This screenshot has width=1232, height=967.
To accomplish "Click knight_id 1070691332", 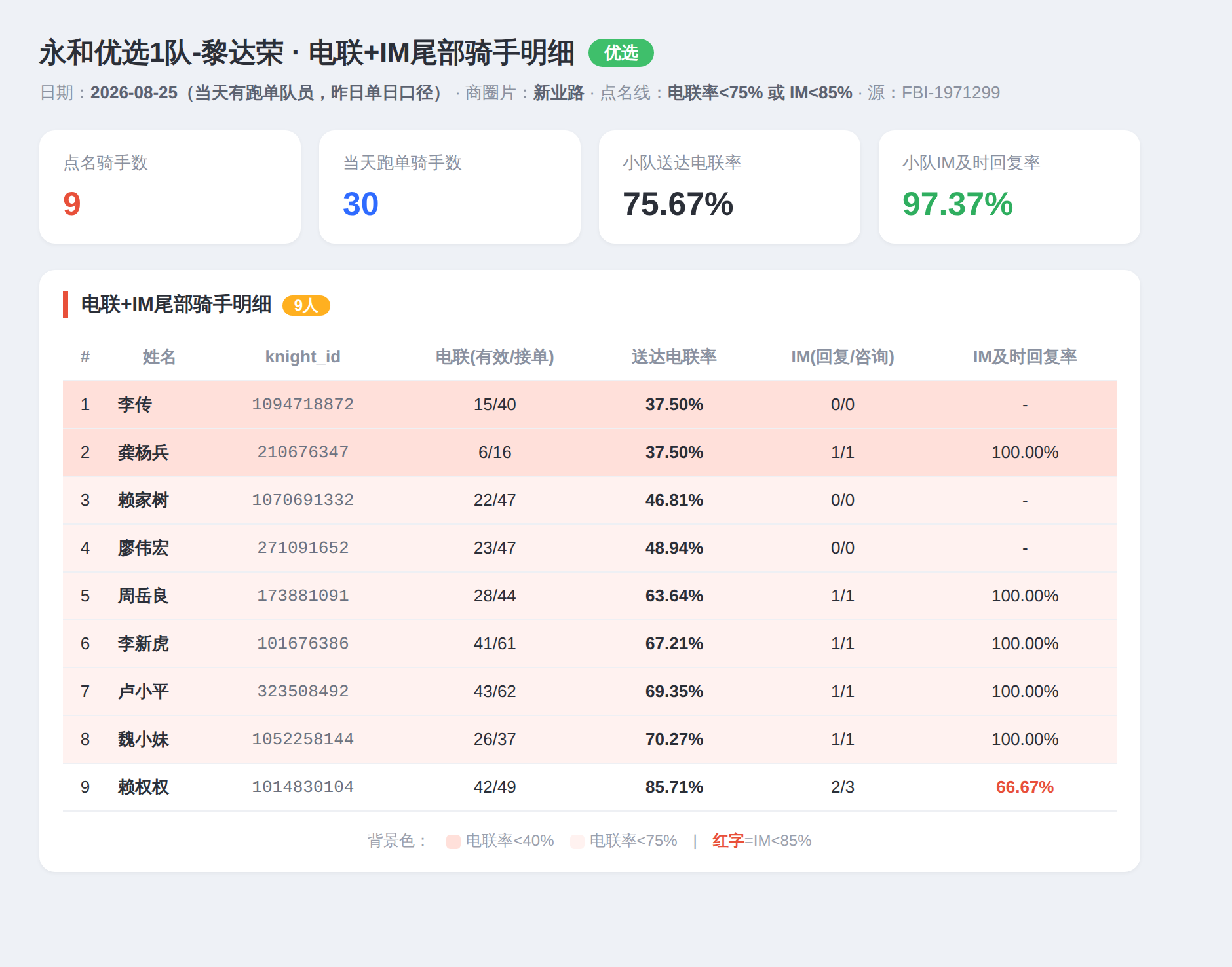I will click(303, 500).
